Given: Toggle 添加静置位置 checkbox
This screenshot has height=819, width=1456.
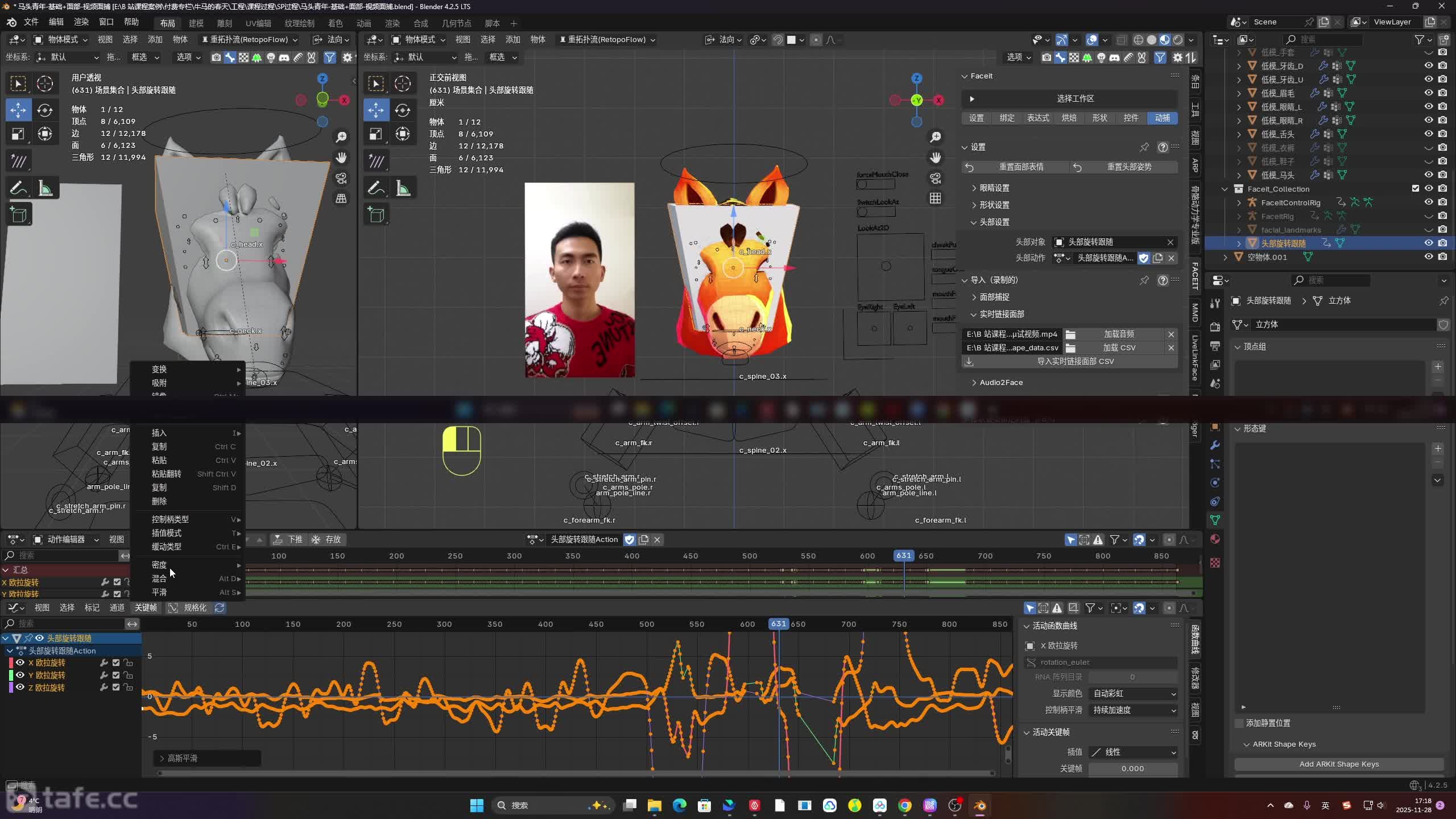Looking at the screenshot, I should [1240, 723].
